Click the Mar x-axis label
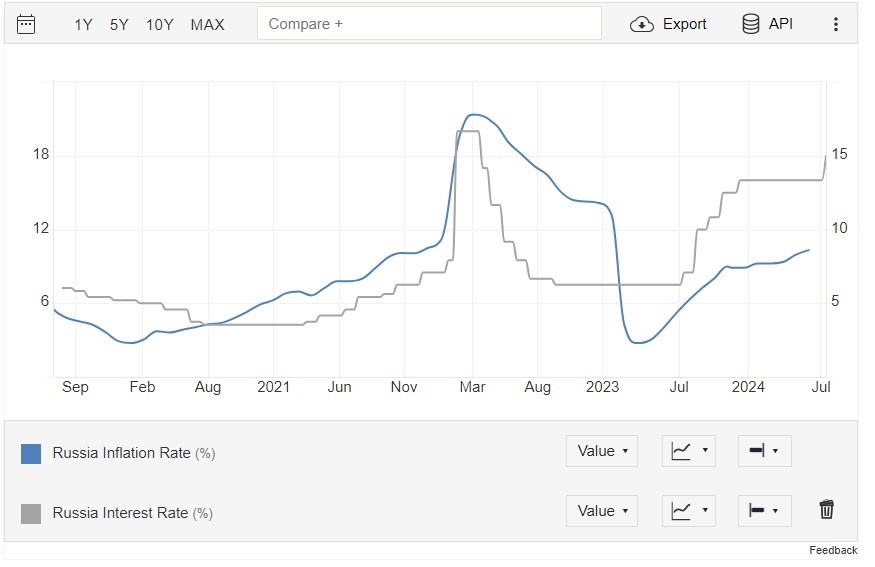 coord(472,387)
